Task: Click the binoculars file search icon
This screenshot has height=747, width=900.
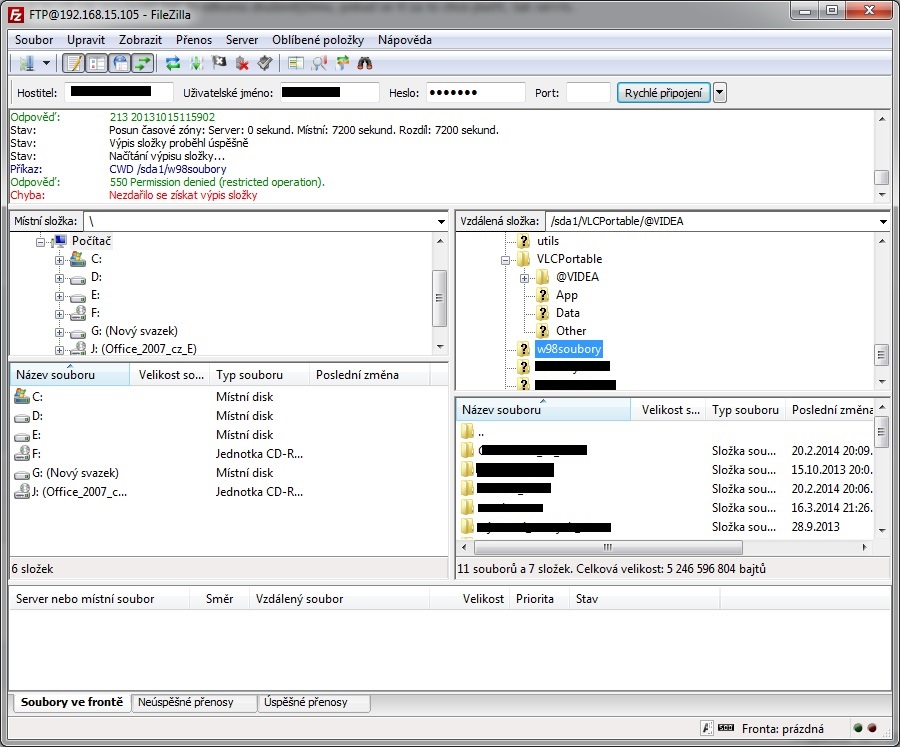Action: coord(365,64)
